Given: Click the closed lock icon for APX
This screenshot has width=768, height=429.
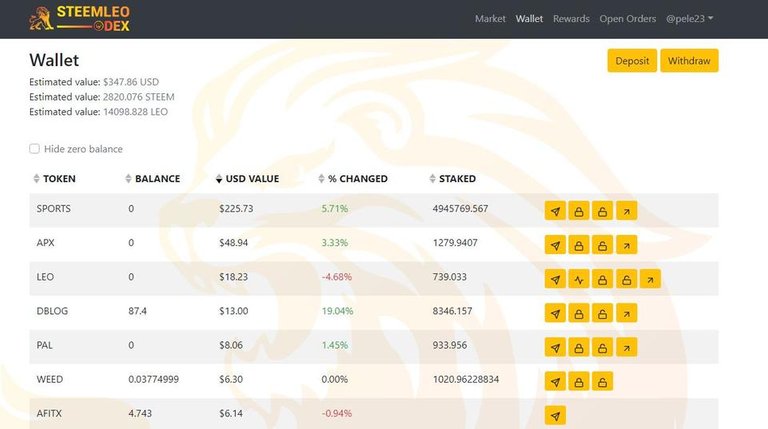Looking at the screenshot, I should tap(578, 245).
